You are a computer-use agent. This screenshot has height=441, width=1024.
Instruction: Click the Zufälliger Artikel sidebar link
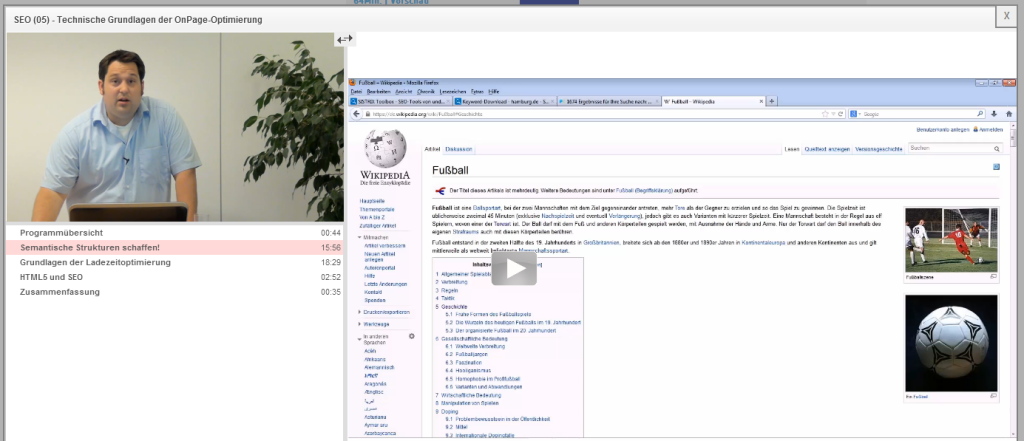pyautogui.click(x=377, y=225)
